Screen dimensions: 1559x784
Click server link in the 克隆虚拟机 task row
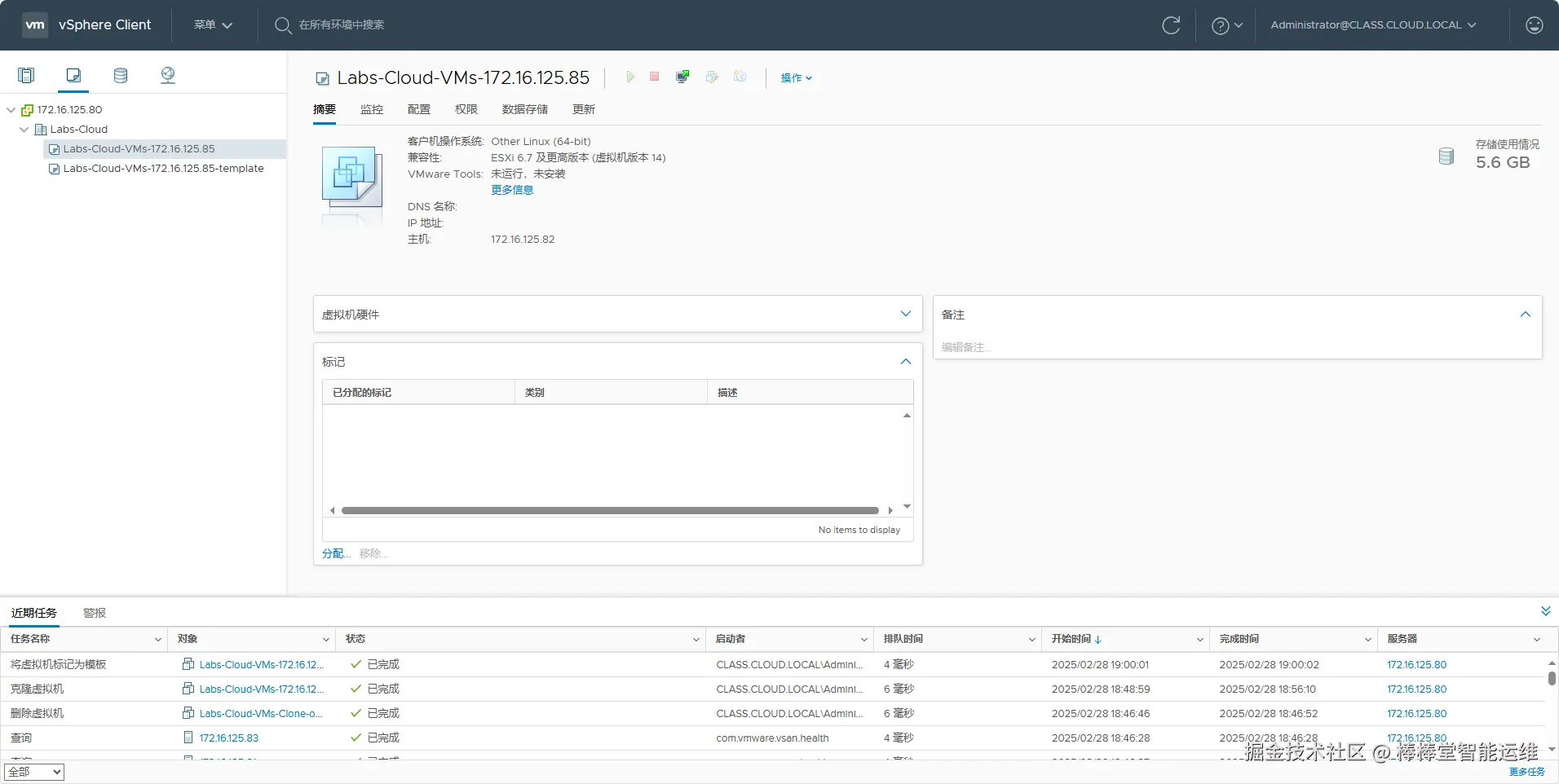1417,689
